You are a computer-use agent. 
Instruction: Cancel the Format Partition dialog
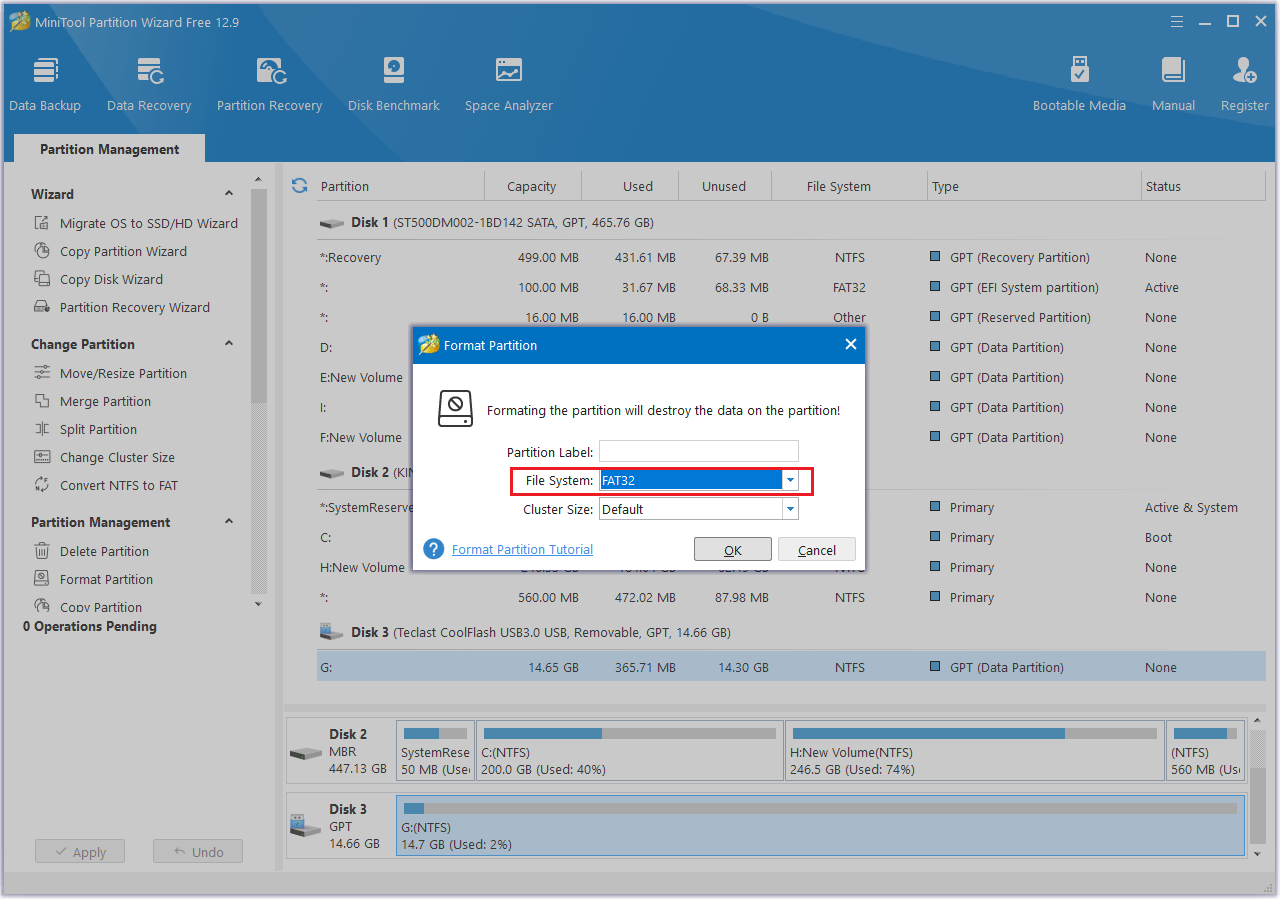[x=816, y=550]
